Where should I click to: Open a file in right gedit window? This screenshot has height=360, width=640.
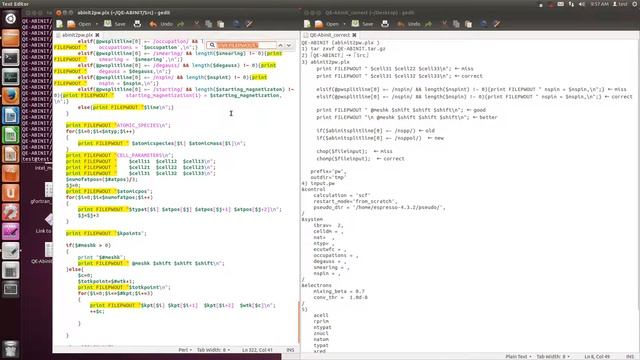pyautogui.click(x=327, y=24)
